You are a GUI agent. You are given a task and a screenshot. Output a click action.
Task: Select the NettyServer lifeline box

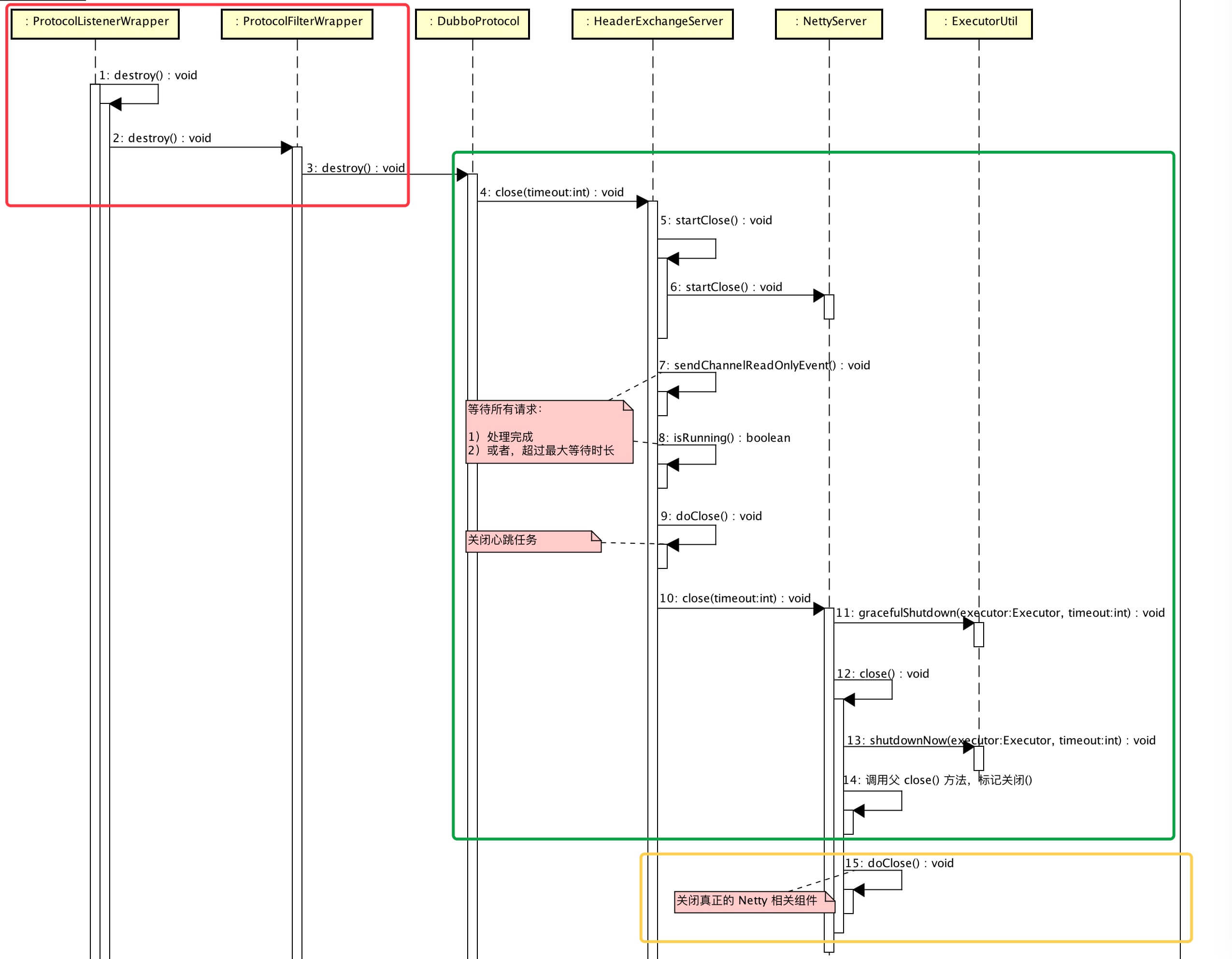(828, 24)
